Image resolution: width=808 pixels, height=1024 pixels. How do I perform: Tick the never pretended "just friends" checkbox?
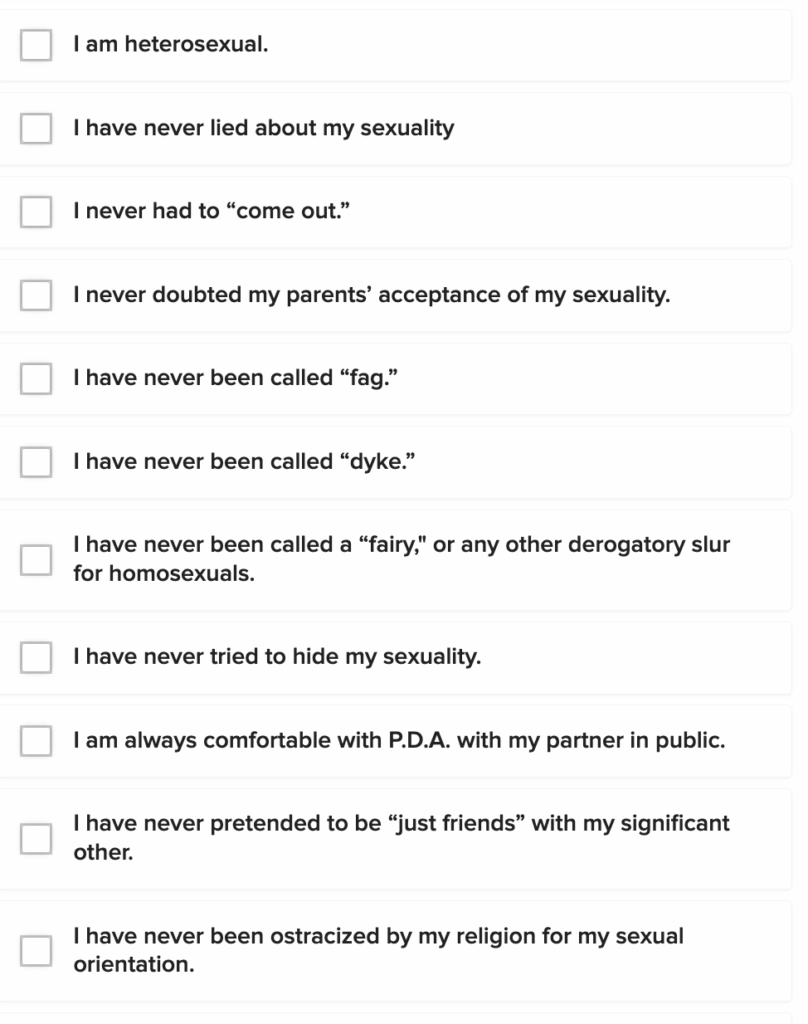click(36, 839)
